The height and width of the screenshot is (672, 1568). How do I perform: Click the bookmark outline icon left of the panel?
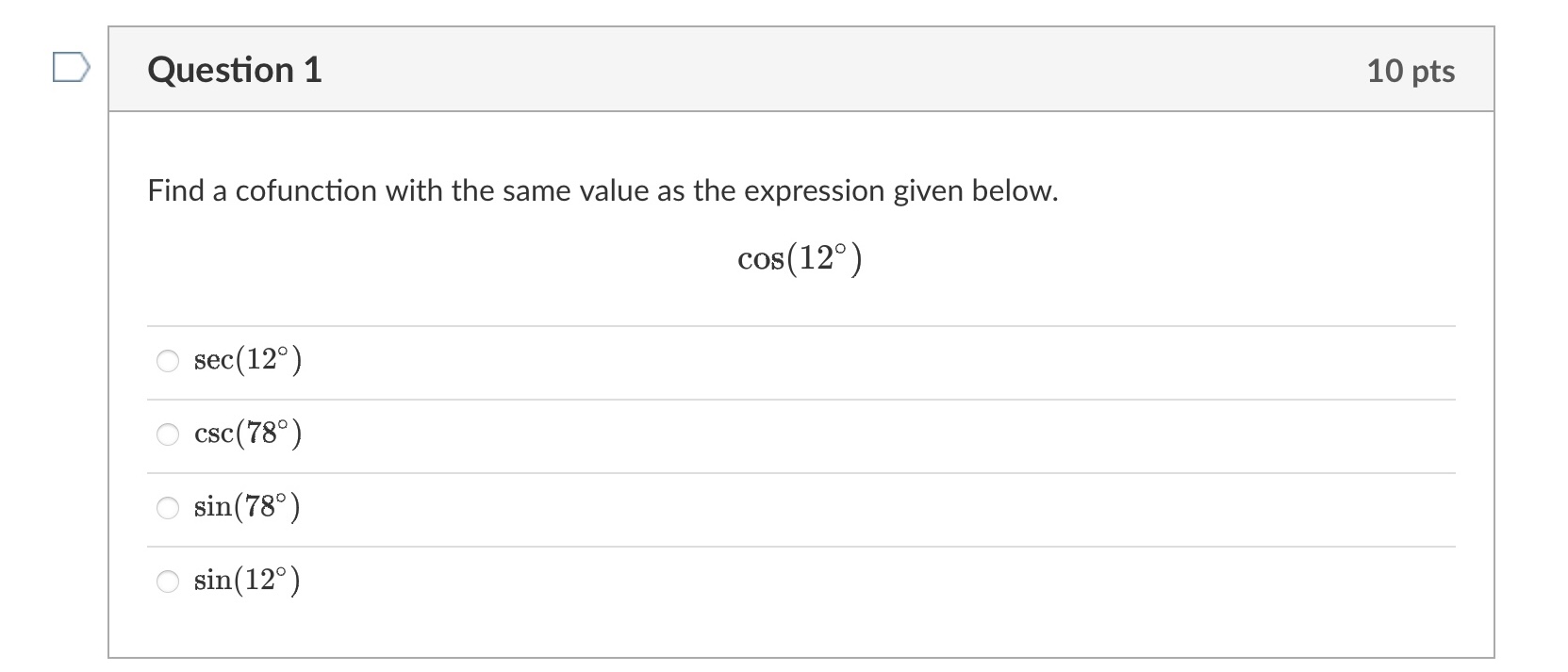point(70,67)
